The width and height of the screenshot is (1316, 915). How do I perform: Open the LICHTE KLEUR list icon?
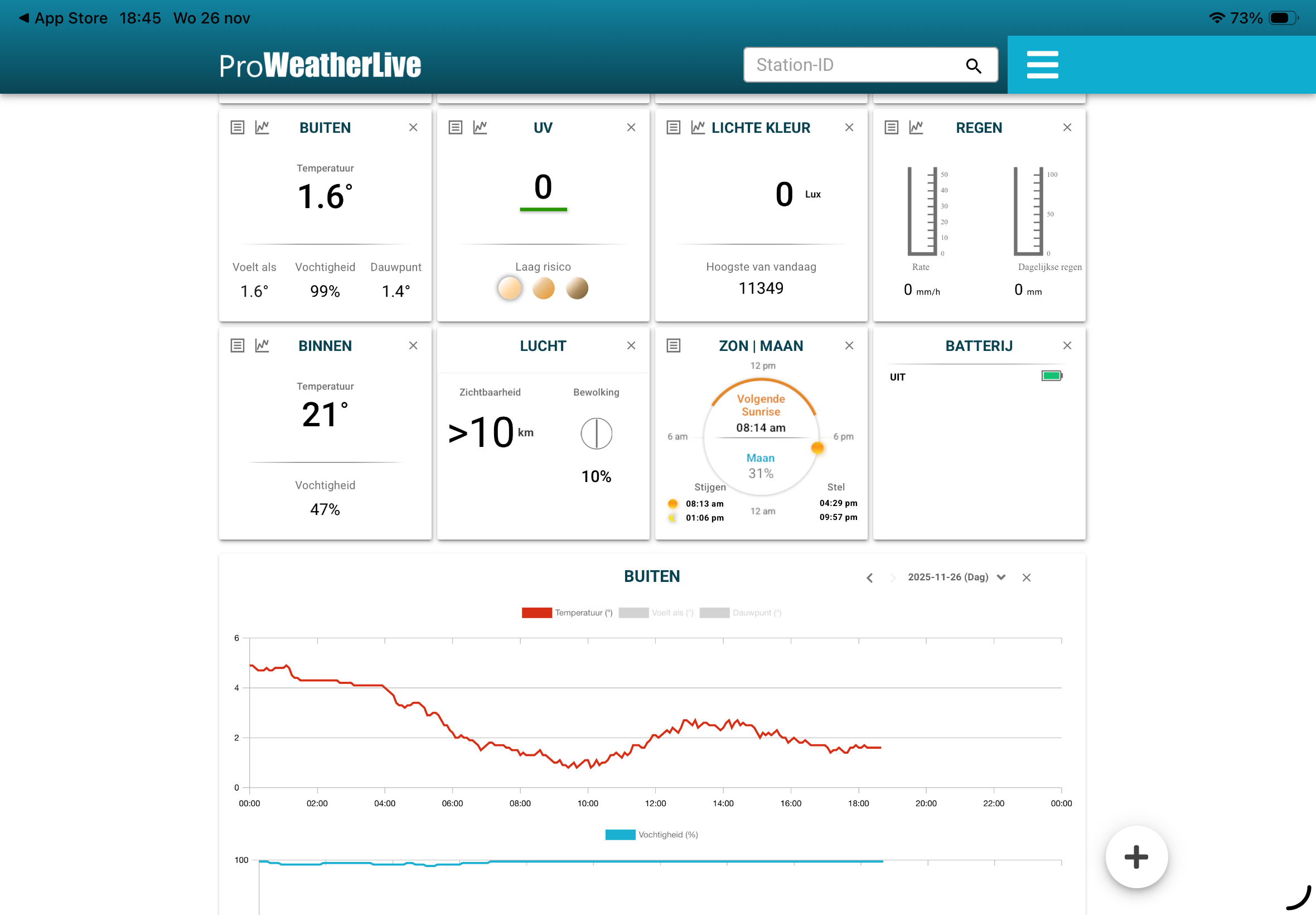click(673, 127)
